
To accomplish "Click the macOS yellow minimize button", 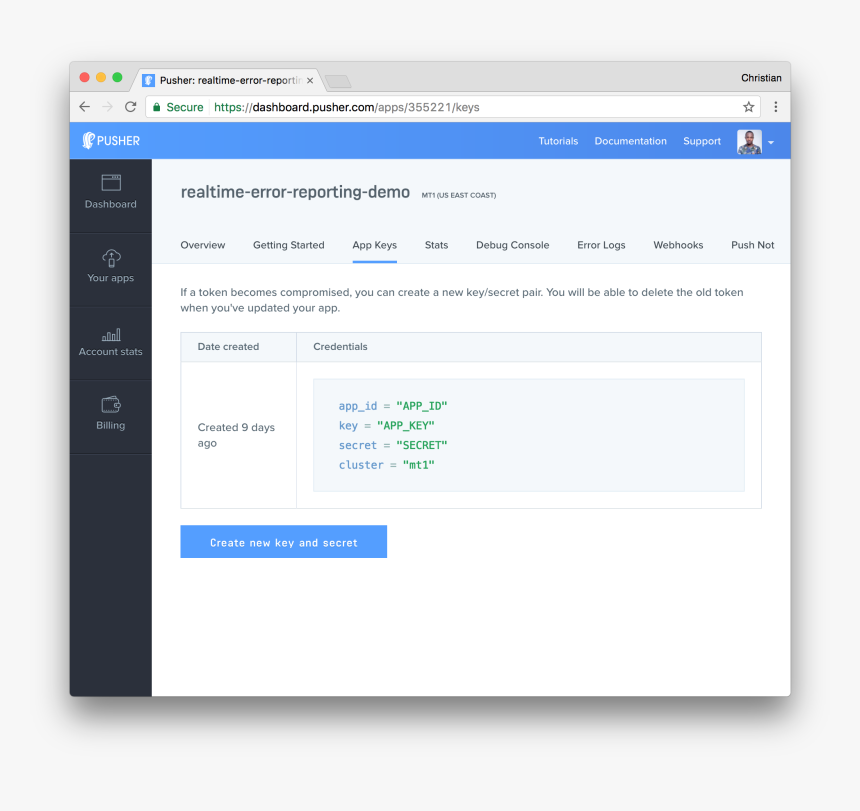I will [101, 77].
